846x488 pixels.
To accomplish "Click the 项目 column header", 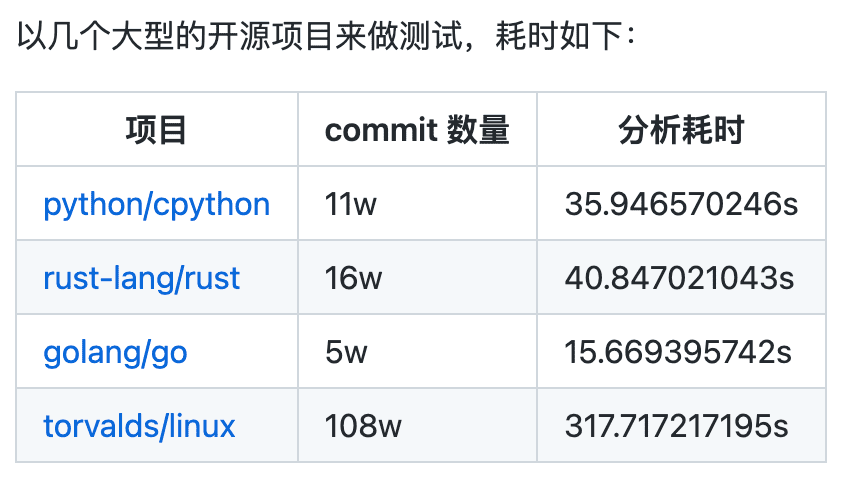I will (x=156, y=130).
